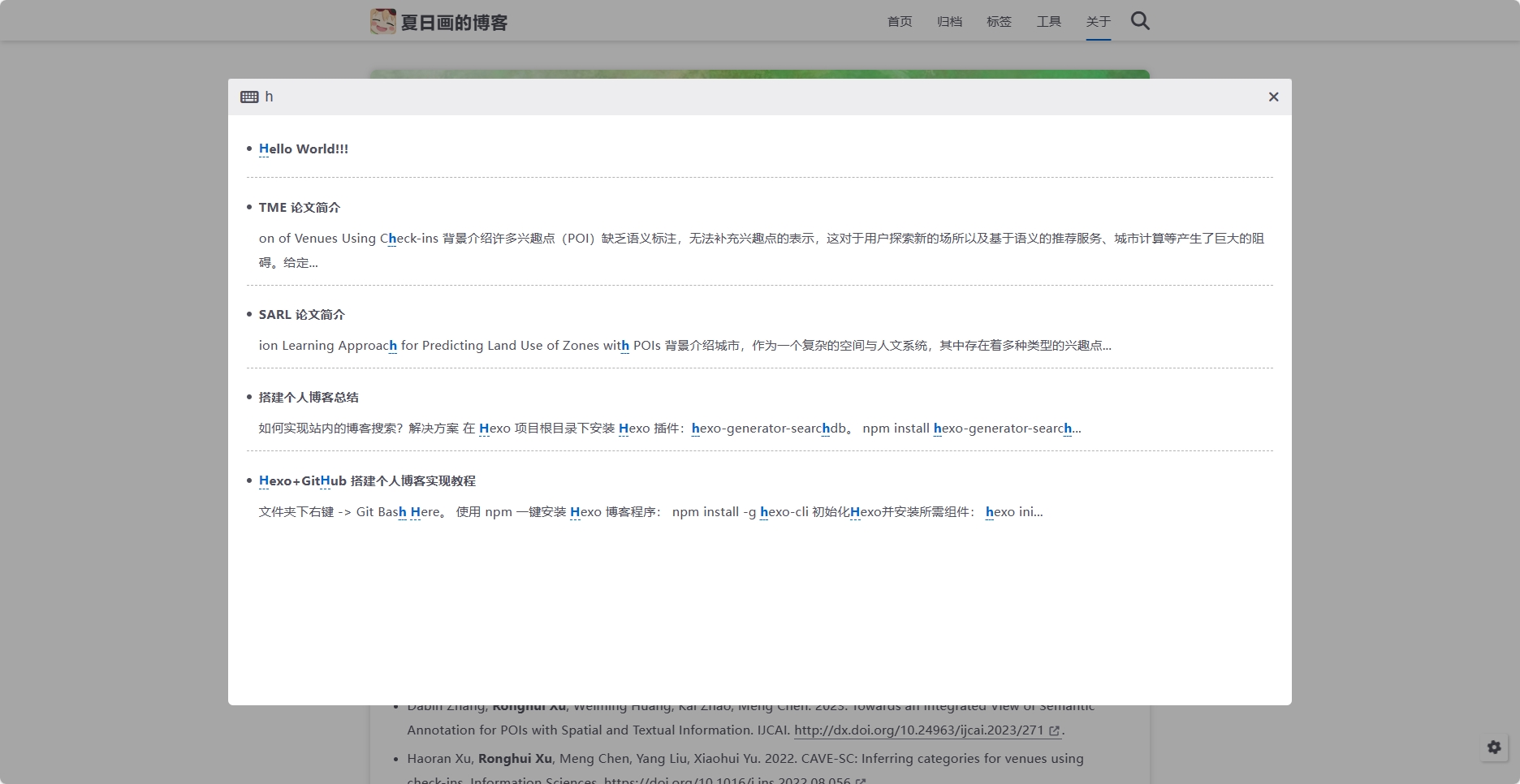Viewport: 1520px width, 784px height.
Task: Click the external link icon after IJCAI DOI
Action: [1054, 731]
